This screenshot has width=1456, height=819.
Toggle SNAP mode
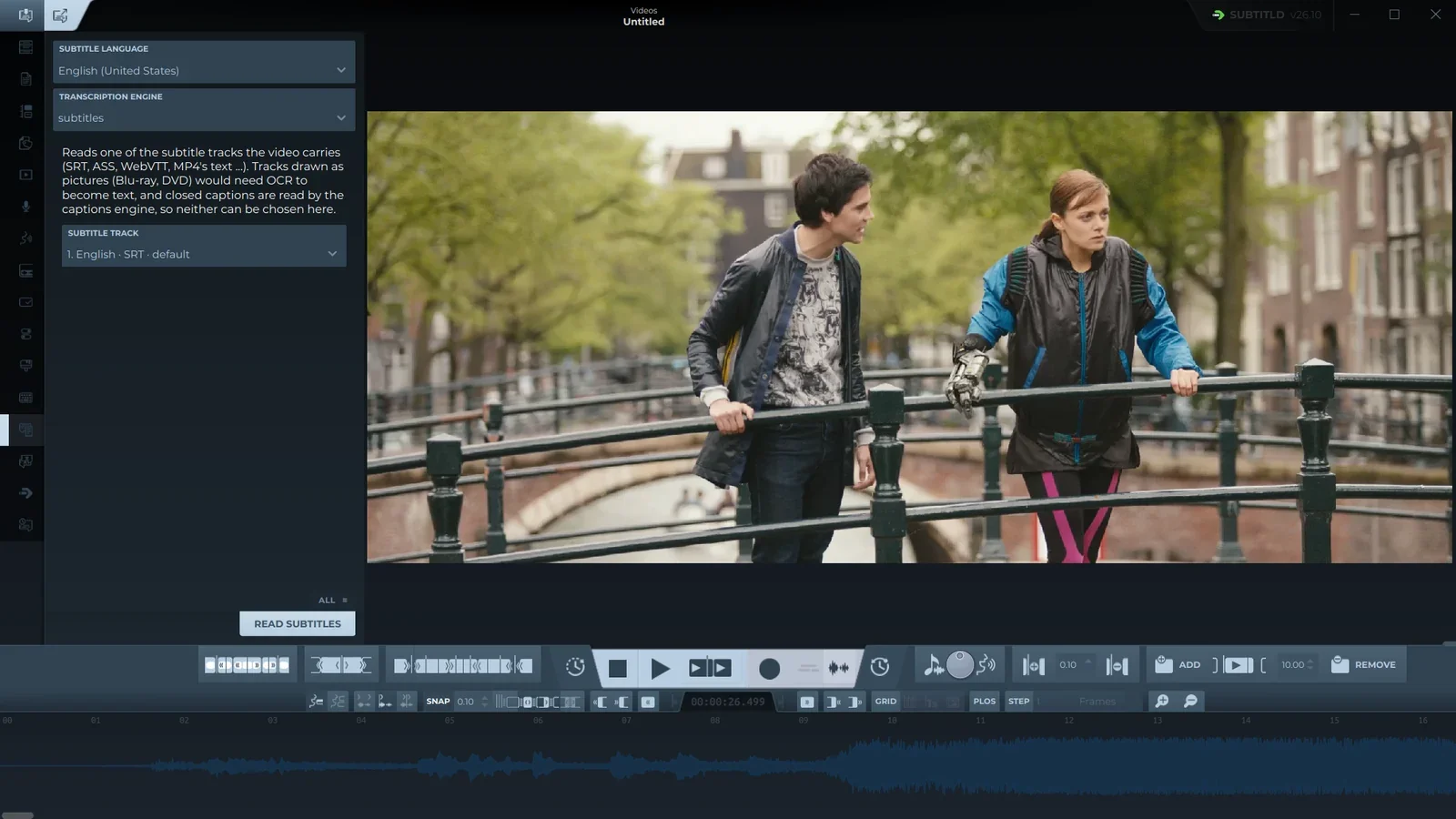click(438, 702)
